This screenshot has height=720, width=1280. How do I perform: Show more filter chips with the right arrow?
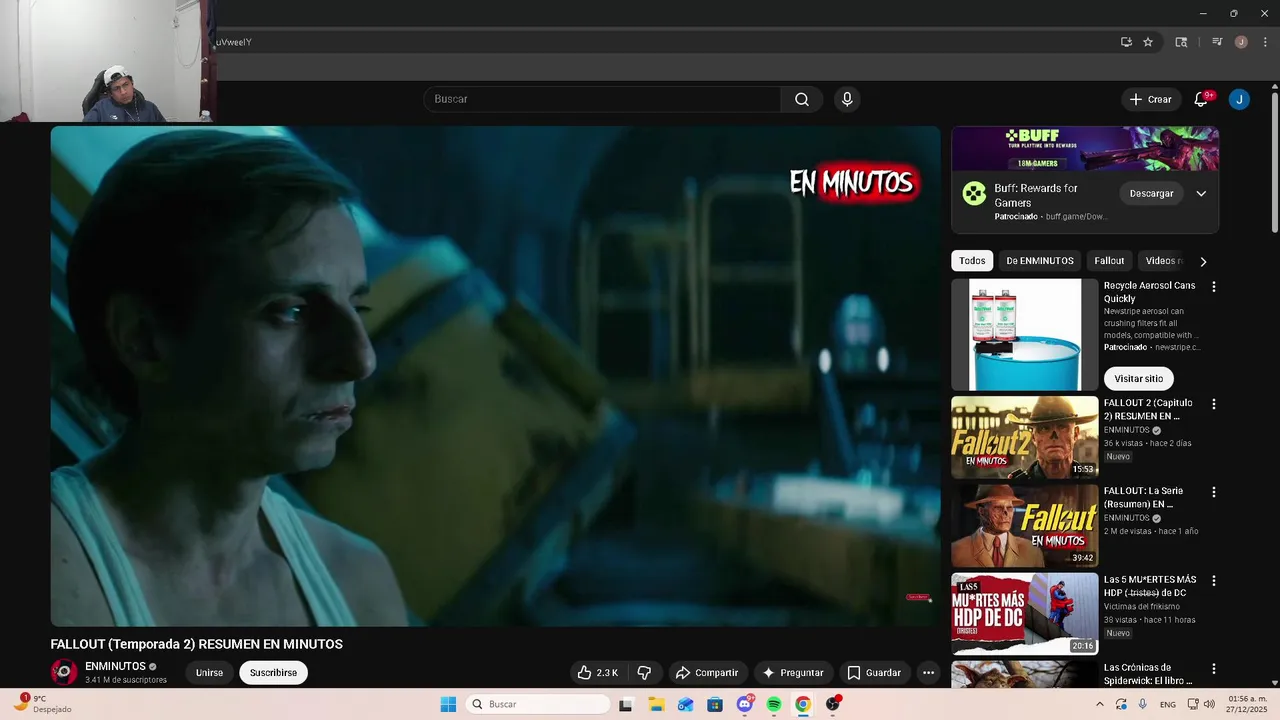[1203, 261]
